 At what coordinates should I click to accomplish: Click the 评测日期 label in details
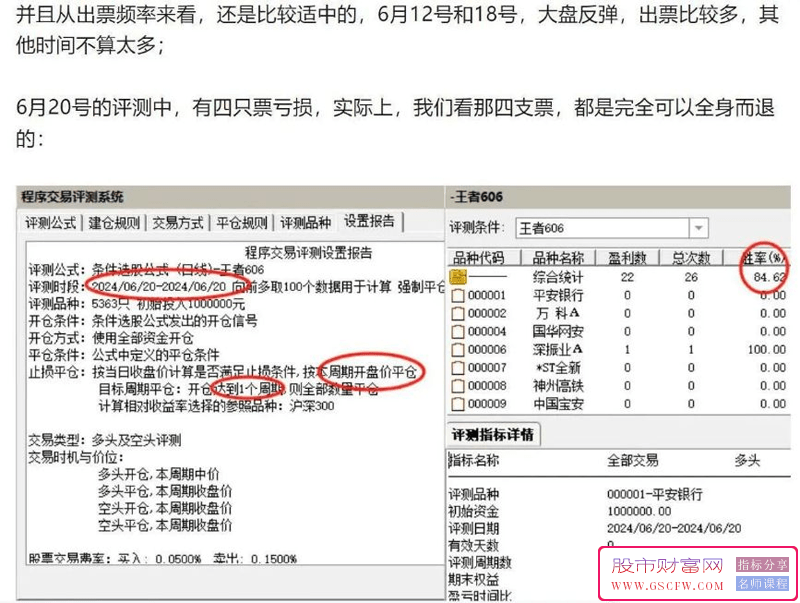[x=473, y=529]
